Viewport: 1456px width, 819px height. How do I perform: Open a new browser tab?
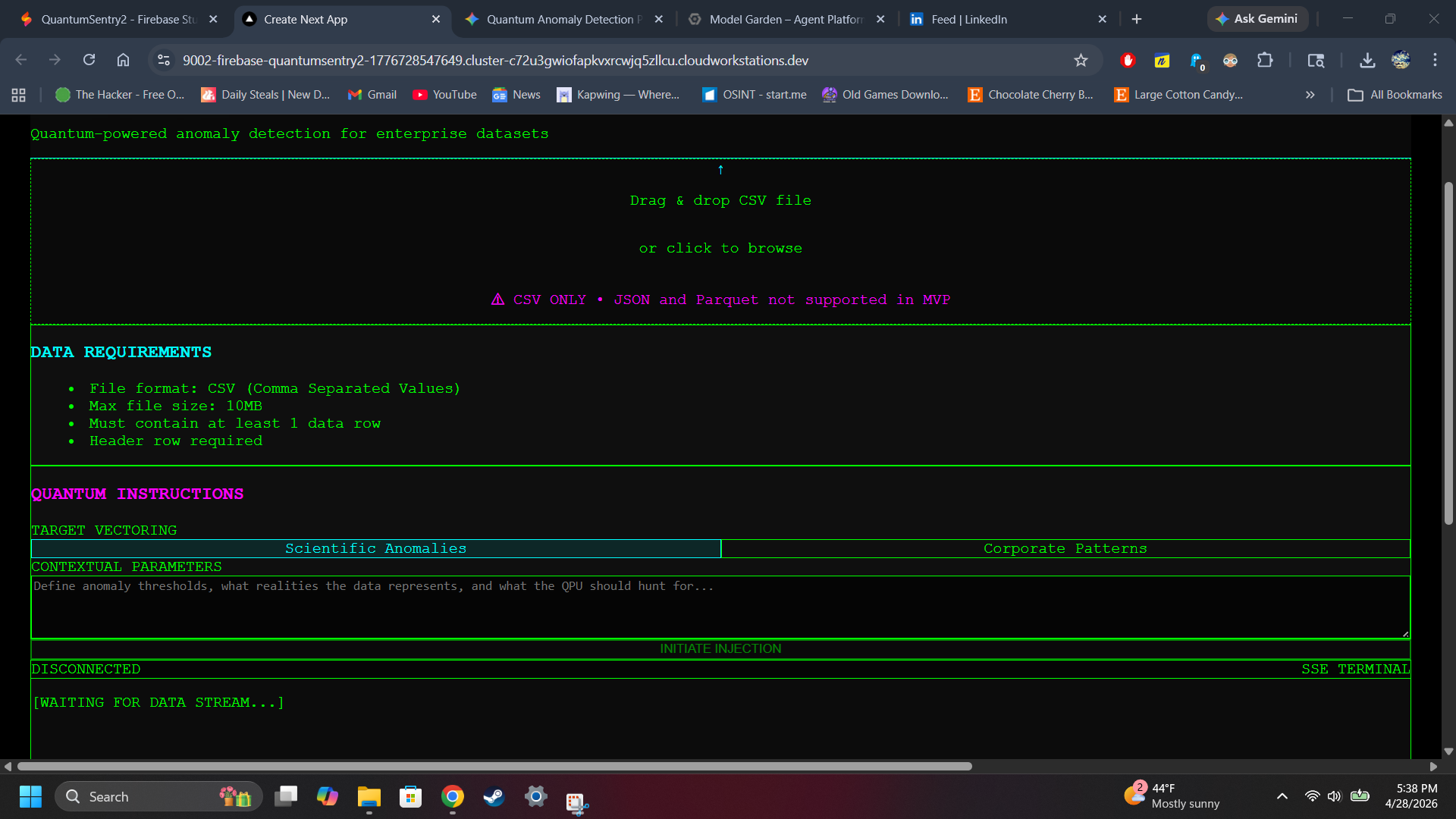[1136, 19]
